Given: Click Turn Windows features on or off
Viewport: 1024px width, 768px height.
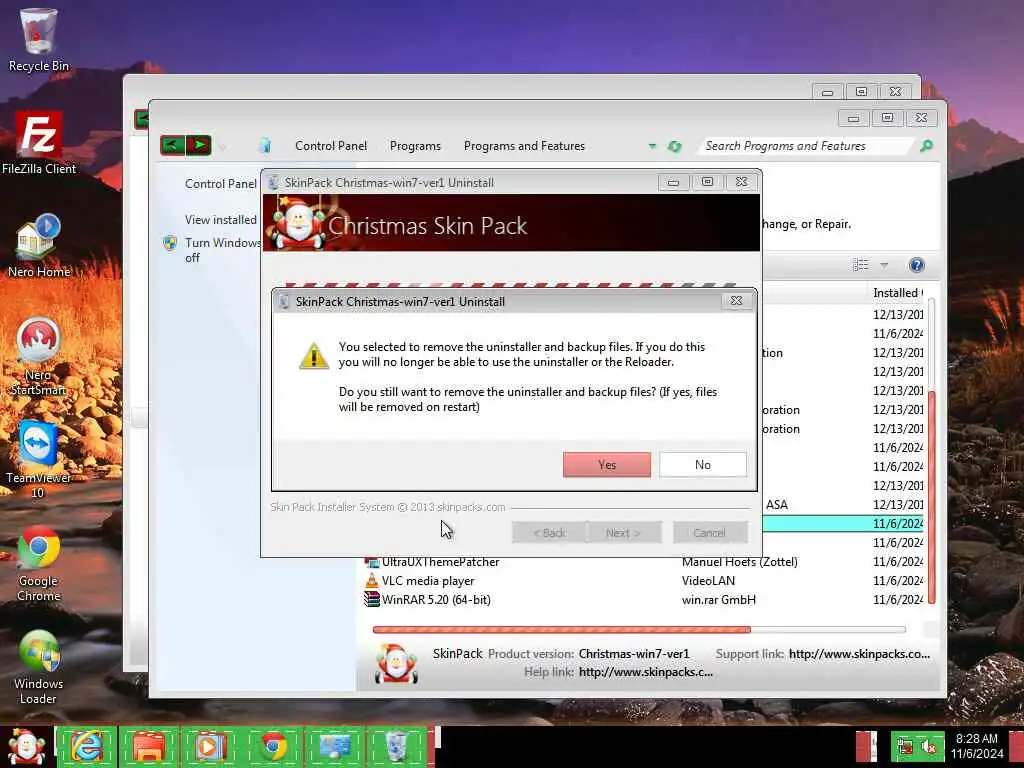Looking at the screenshot, I should click(x=222, y=250).
